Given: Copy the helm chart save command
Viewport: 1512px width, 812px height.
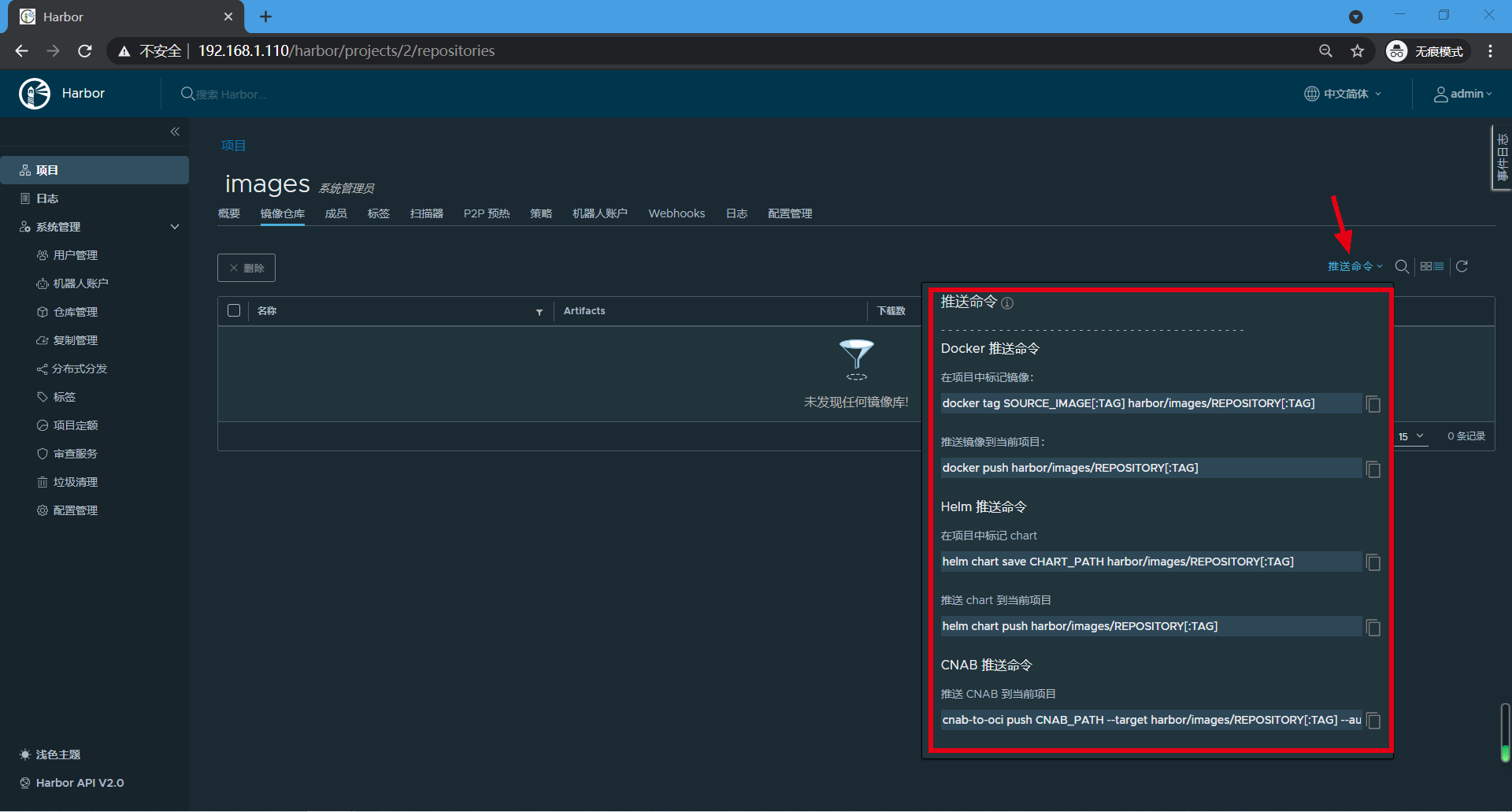Looking at the screenshot, I should 1373,562.
